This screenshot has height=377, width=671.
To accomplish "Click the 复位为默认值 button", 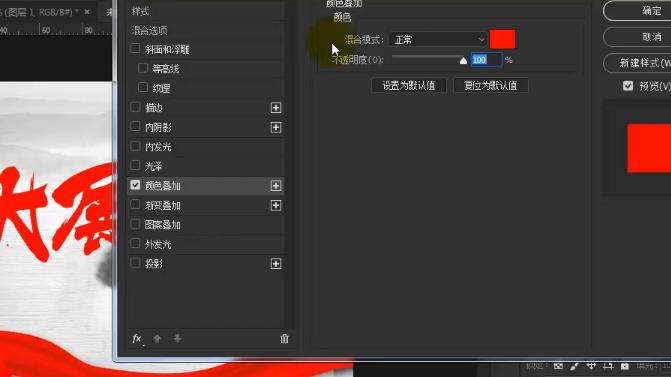I will point(490,86).
